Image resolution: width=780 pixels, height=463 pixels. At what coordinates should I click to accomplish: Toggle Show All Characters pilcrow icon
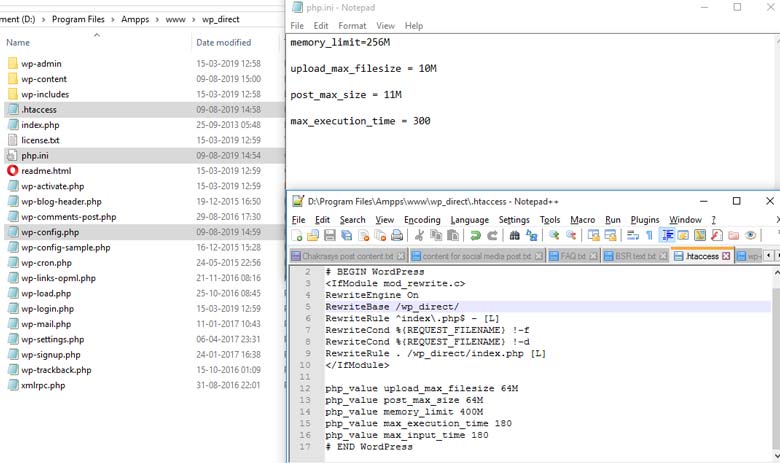coord(650,235)
